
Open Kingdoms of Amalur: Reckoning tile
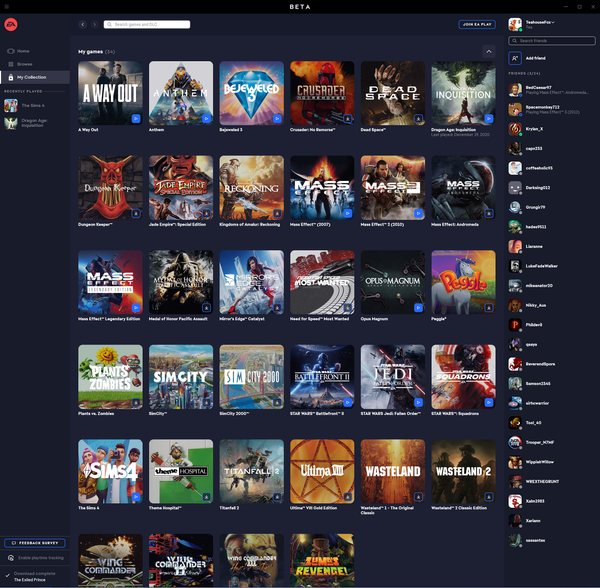click(x=251, y=187)
